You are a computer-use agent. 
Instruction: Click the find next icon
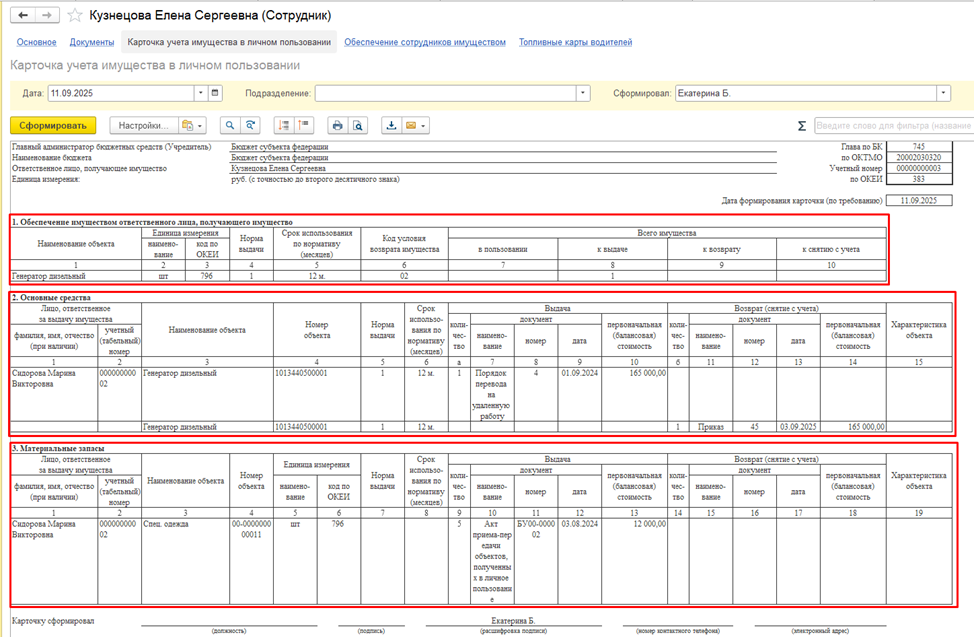coord(250,126)
